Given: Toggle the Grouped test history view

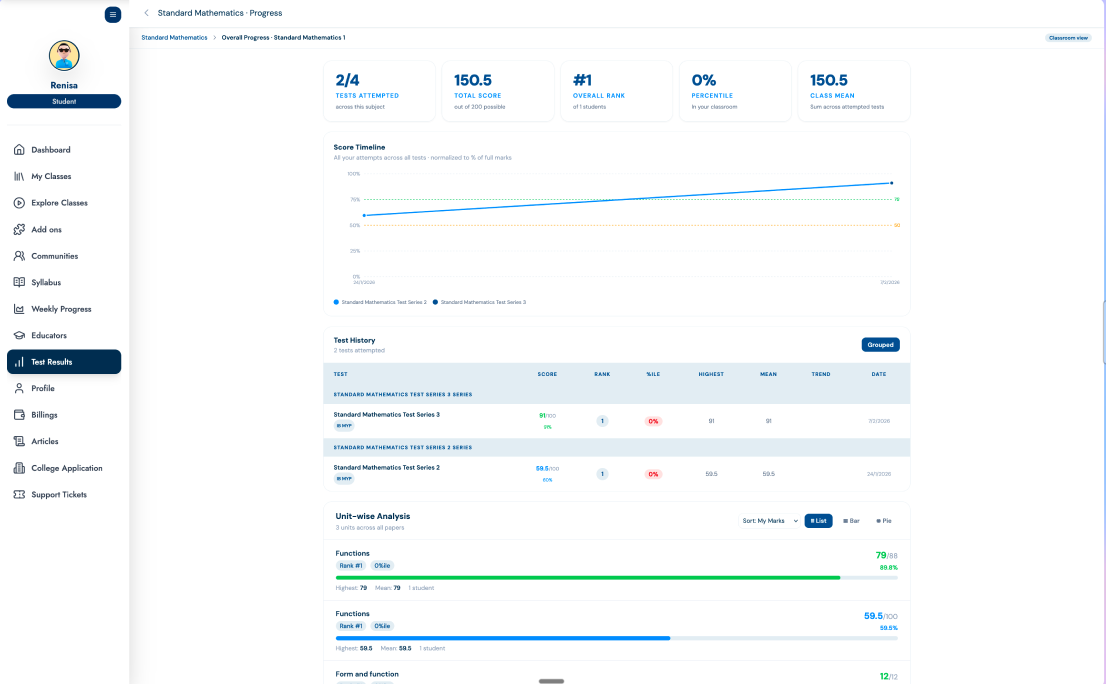Looking at the screenshot, I should pos(880,345).
